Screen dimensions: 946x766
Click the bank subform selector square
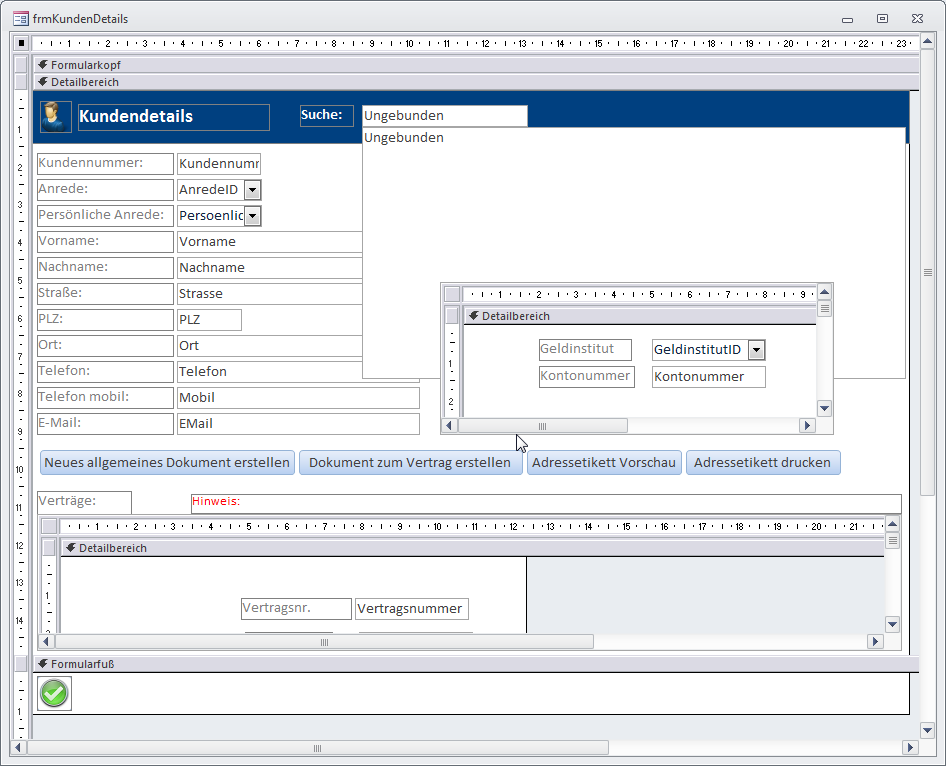452,294
